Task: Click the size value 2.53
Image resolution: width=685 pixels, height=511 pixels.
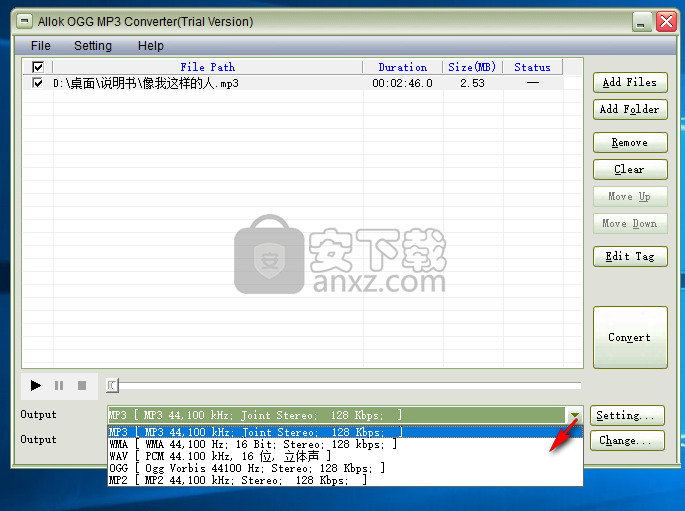Action: click(x=472, y=83)
